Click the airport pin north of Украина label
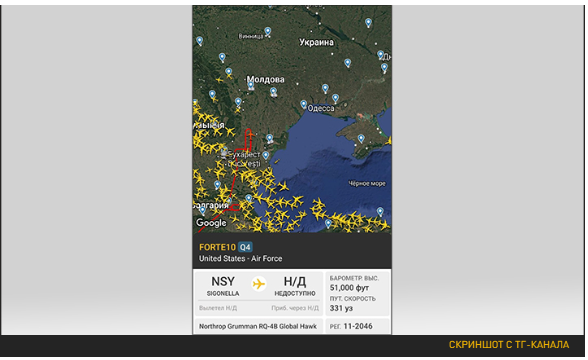Viewport: 588px width, 360px height. coord(369,23)
